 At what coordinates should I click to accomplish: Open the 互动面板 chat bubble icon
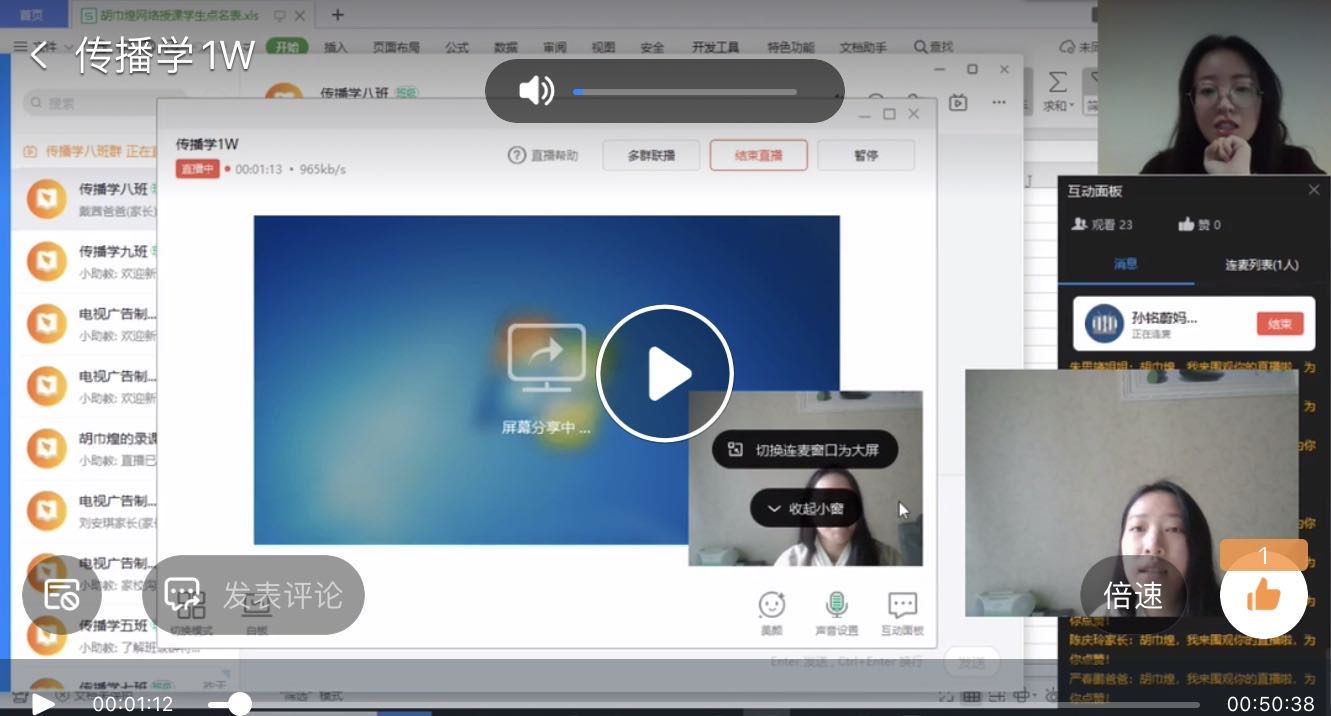pos(902,606)
